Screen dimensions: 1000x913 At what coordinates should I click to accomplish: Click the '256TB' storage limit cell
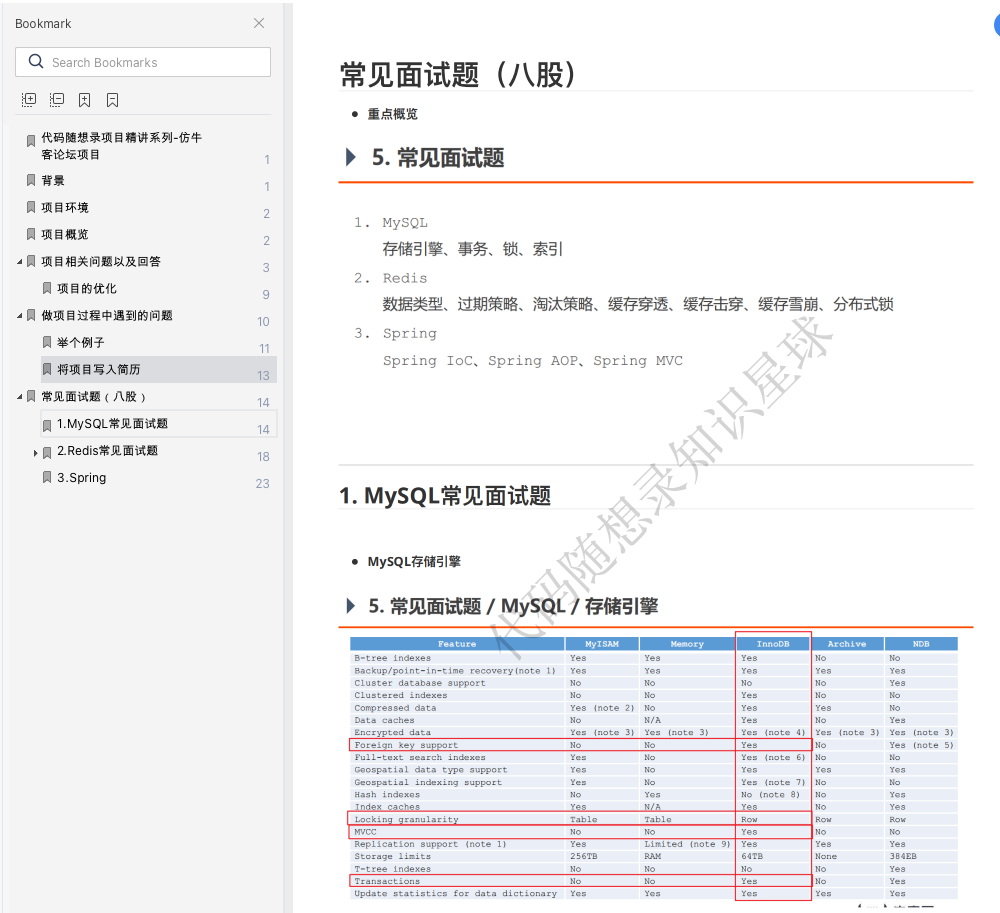coord(584,856)
